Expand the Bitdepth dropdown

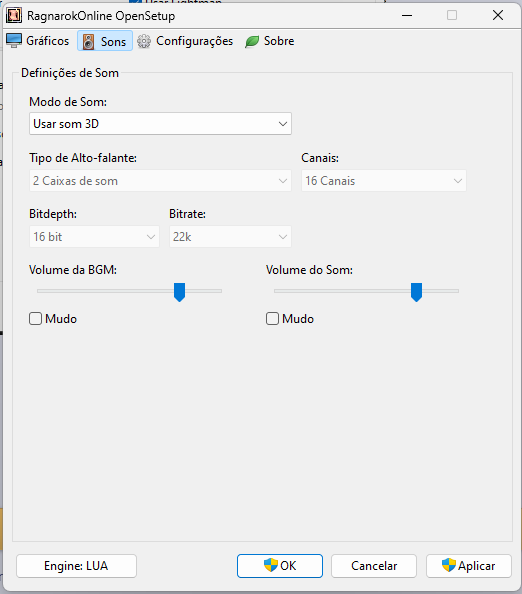[x=94, y=237]
